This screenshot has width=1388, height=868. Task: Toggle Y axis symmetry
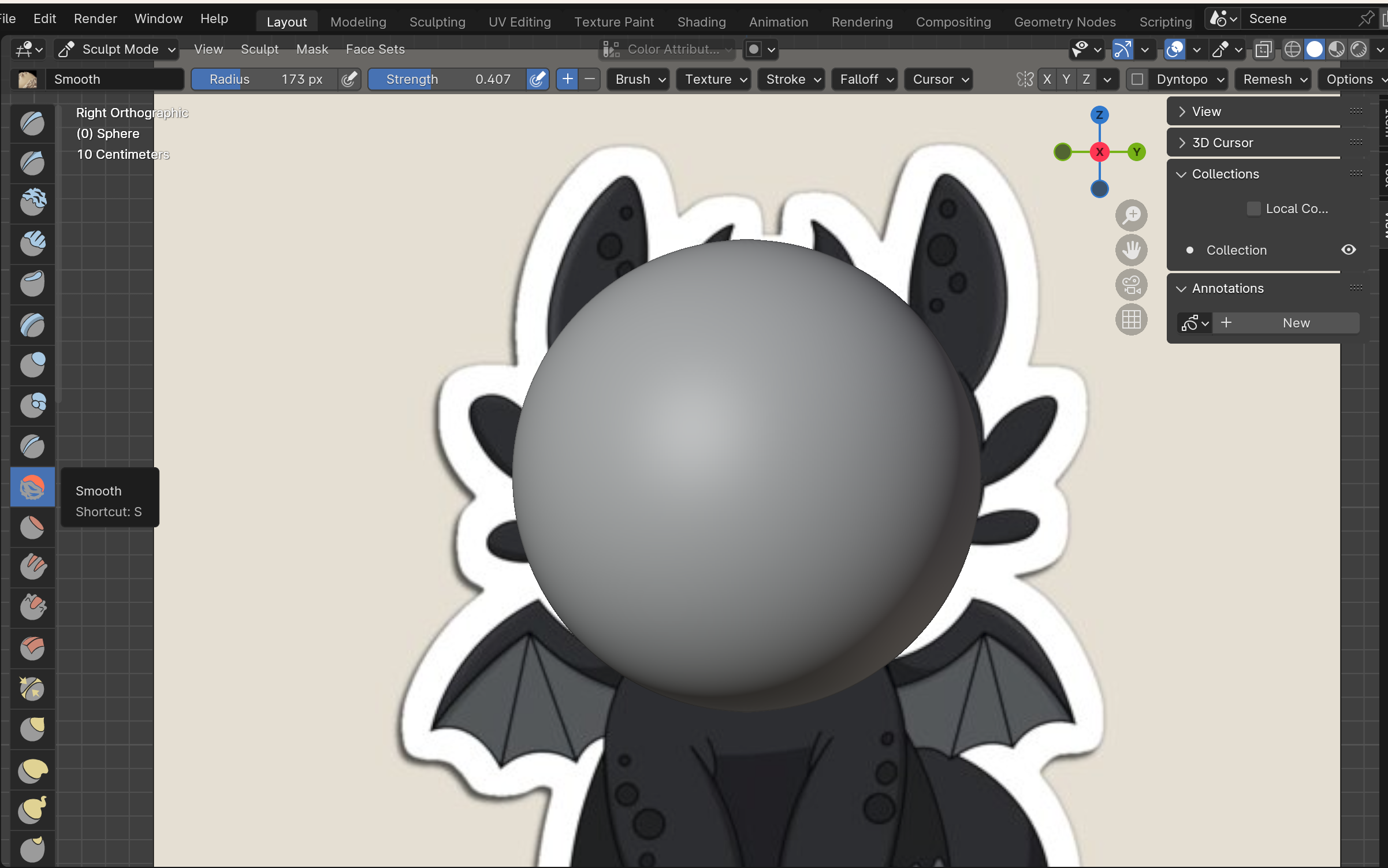click(x=1066, y=79)
